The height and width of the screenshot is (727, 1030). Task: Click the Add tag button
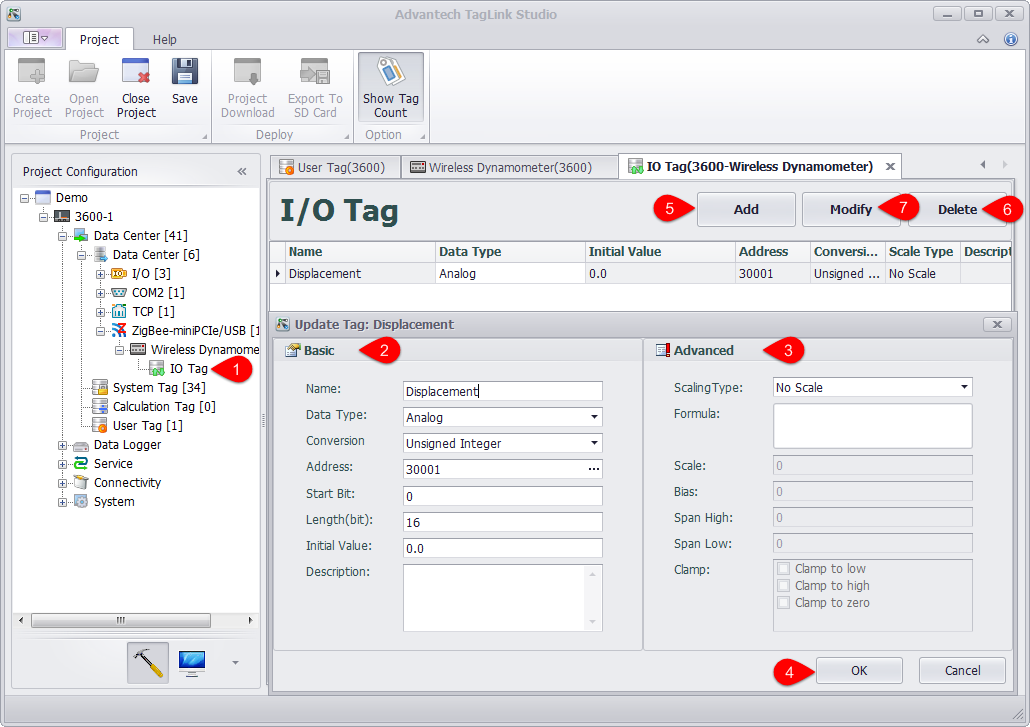[746, 210]
